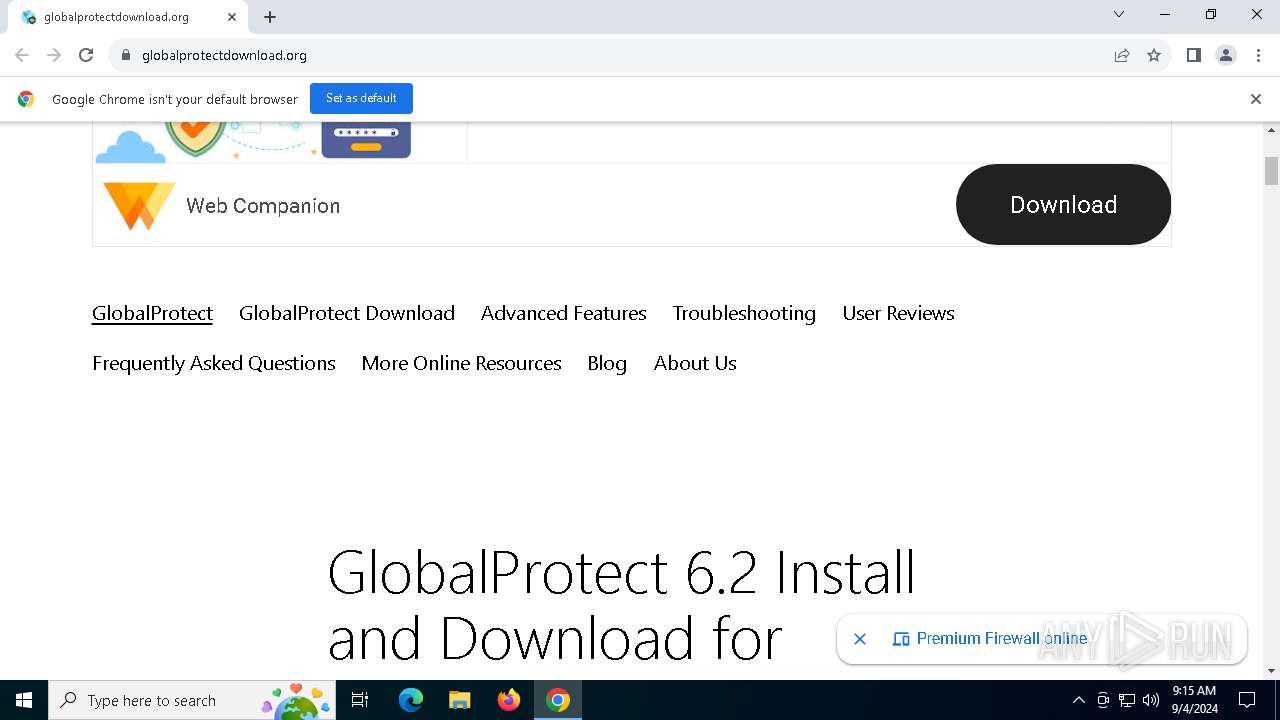Open a new tab with plus button

(x=270, y=17)
